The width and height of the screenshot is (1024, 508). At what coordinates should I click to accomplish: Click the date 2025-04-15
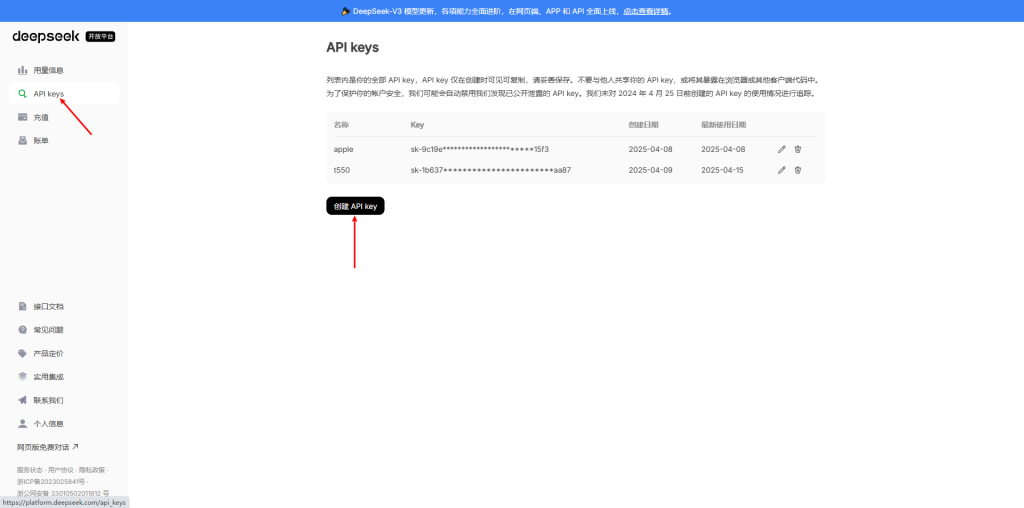click(724, 170)
